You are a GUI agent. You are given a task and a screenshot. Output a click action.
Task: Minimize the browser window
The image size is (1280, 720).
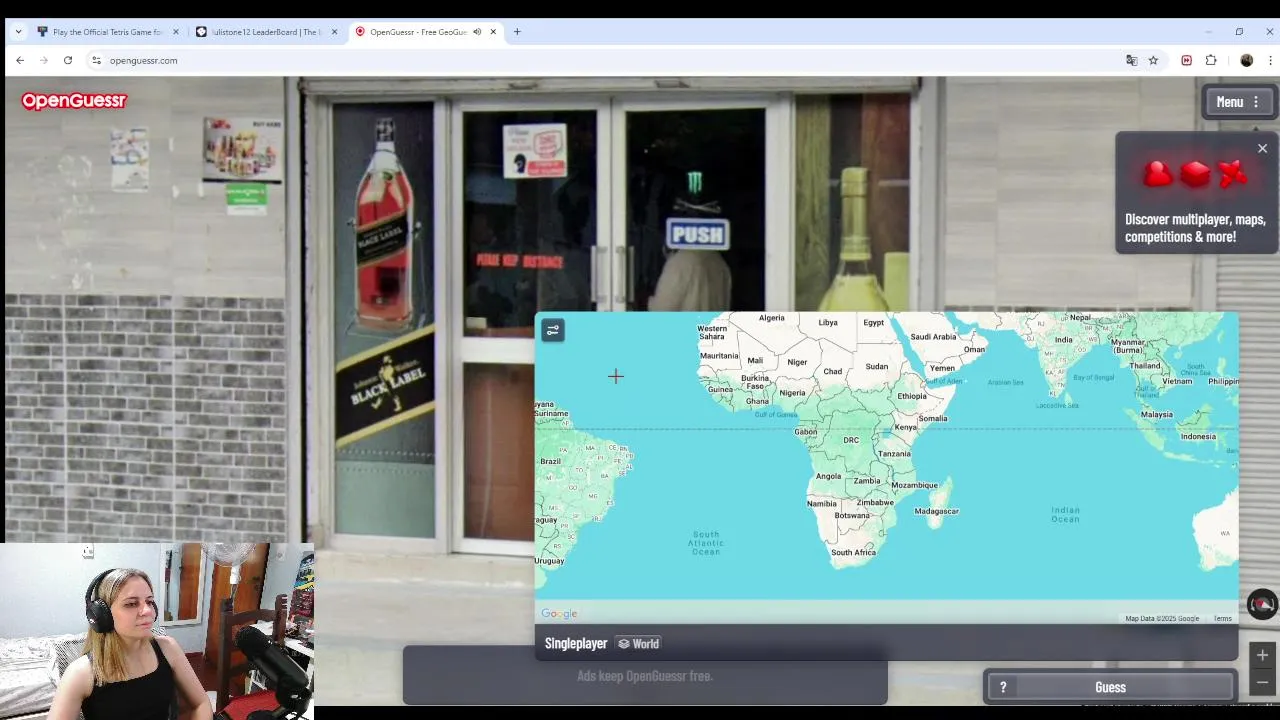1208,32
